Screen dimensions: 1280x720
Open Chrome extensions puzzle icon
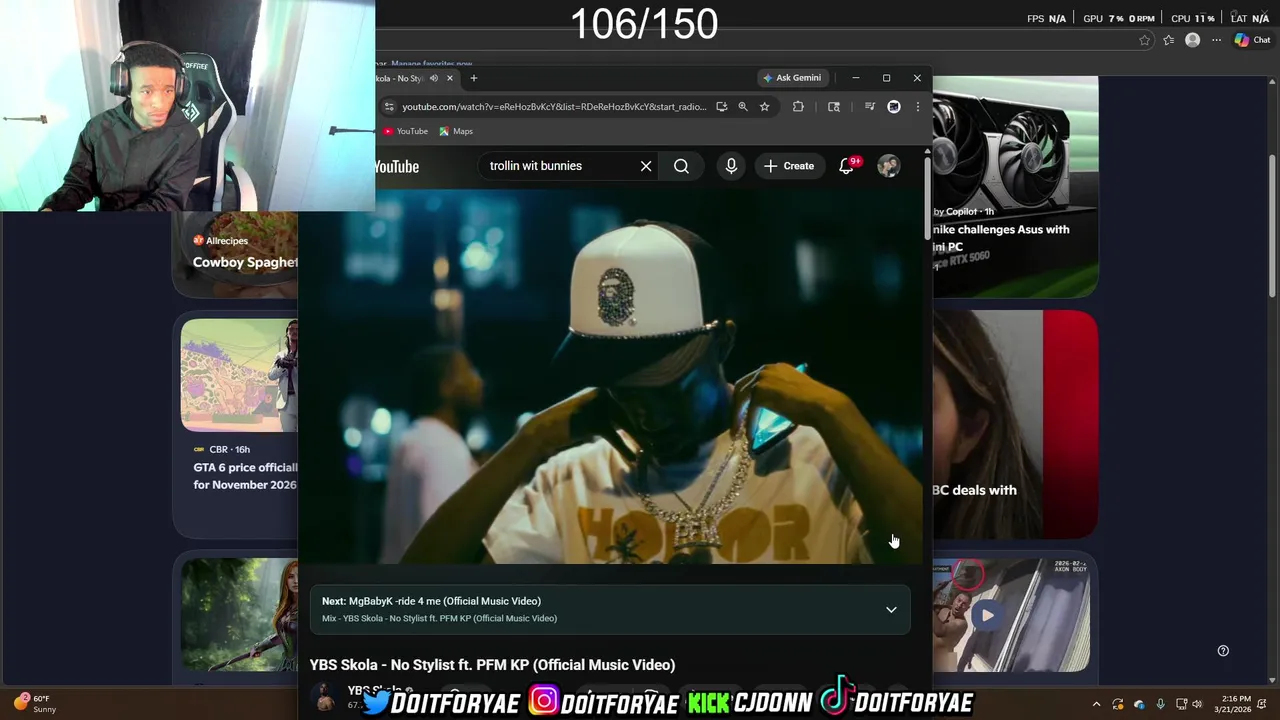[798, 107]
